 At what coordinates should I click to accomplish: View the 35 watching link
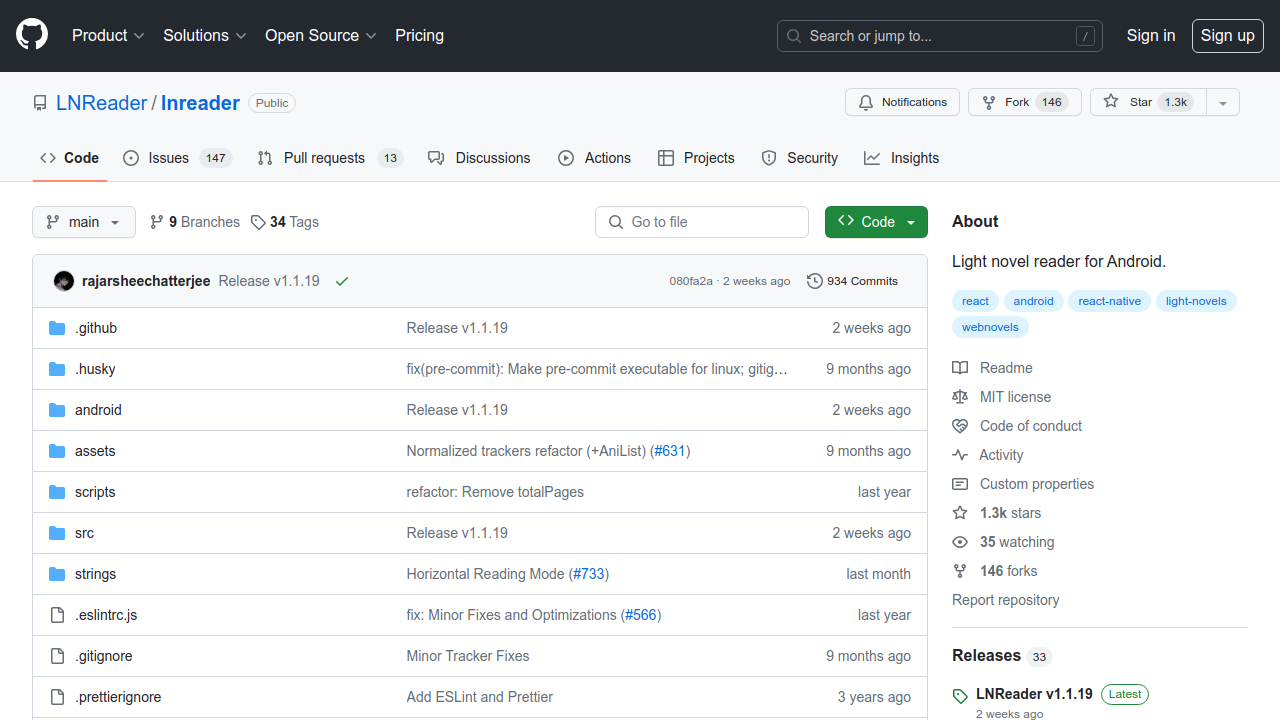[x=1003, y=542]
